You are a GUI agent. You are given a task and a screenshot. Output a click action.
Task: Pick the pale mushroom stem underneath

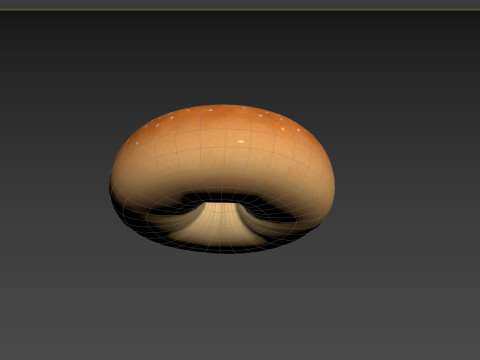[220, 224]
